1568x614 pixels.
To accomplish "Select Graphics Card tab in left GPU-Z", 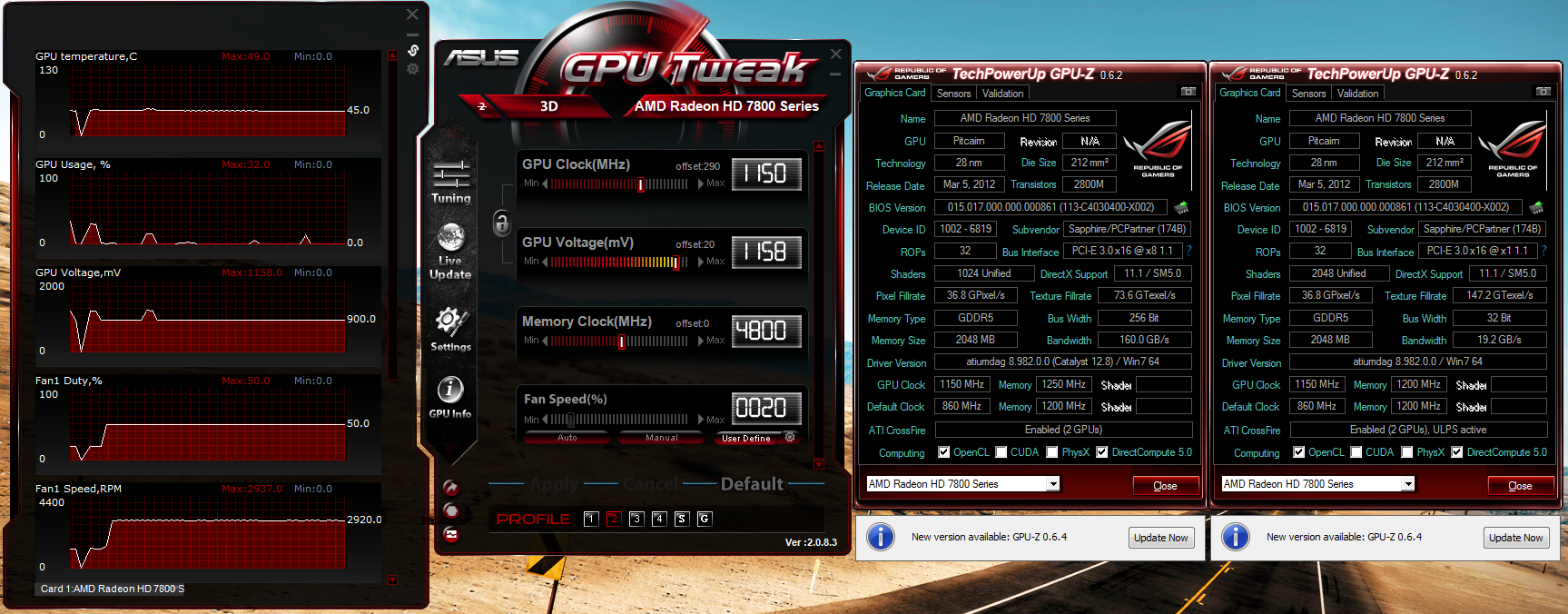I will coord(894,93).
